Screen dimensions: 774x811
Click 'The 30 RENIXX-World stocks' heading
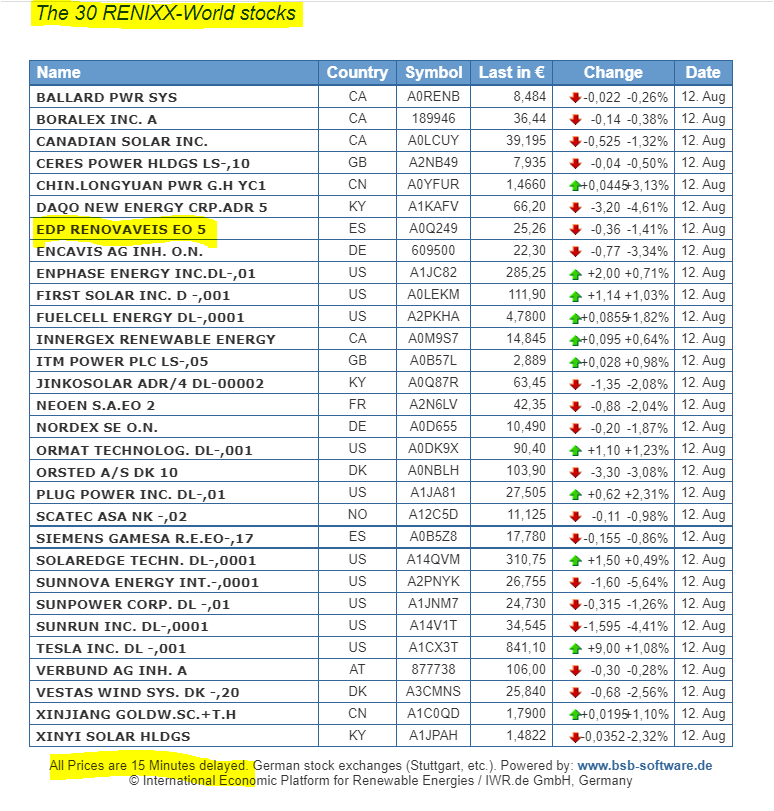(x=166, y=13)
